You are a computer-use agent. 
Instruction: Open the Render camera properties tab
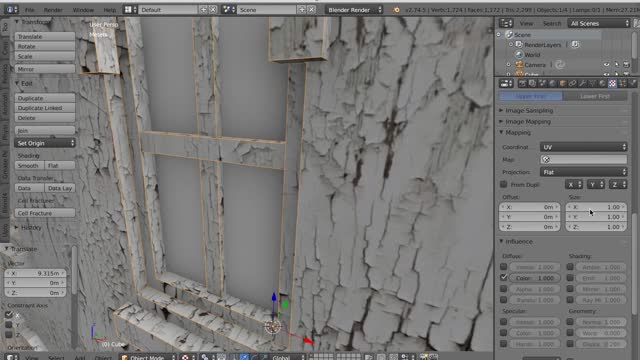522,83
